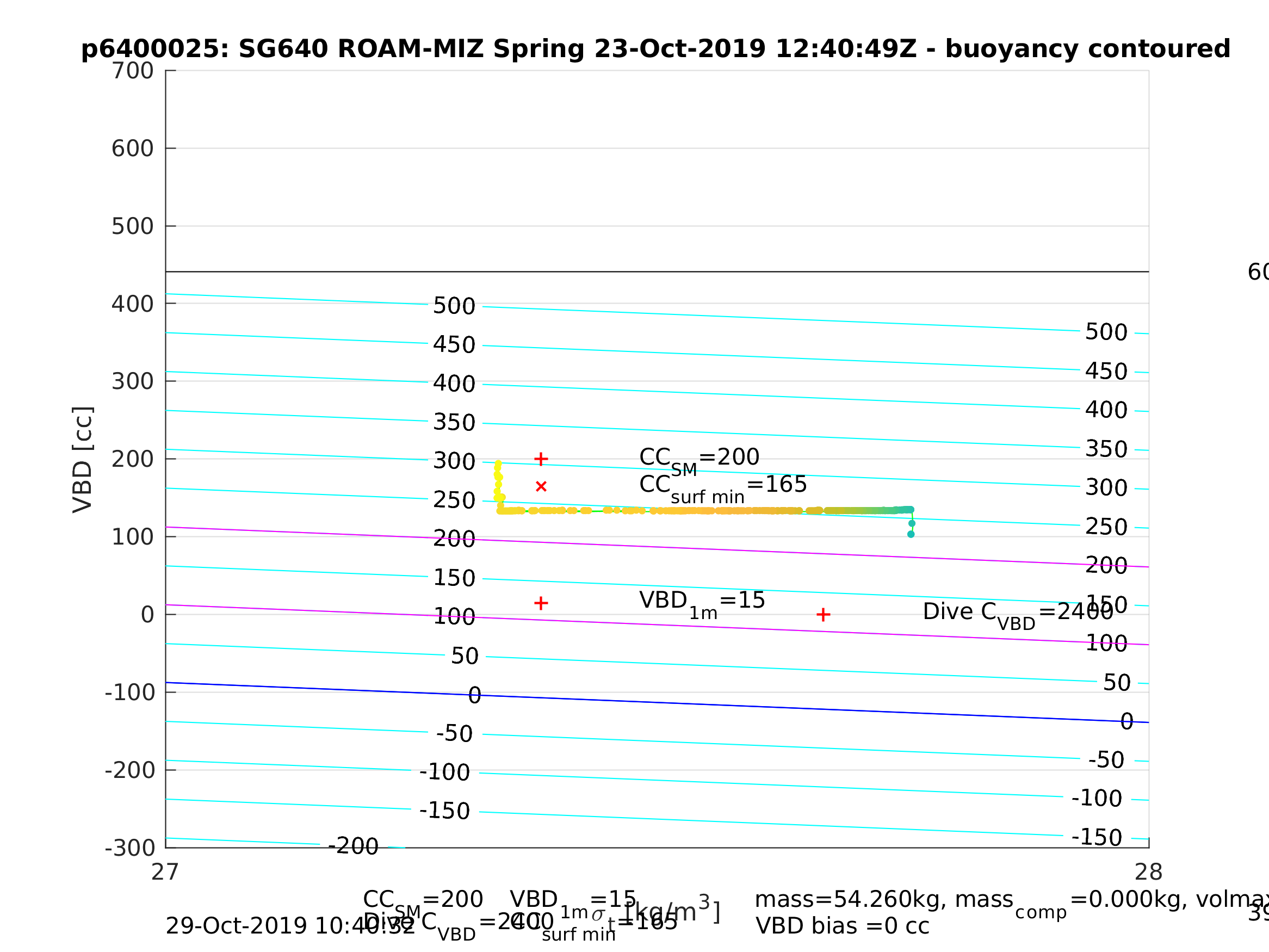Click the y-axis tick label 0
Screen dimensions: 1269x952
coord(147,615)
